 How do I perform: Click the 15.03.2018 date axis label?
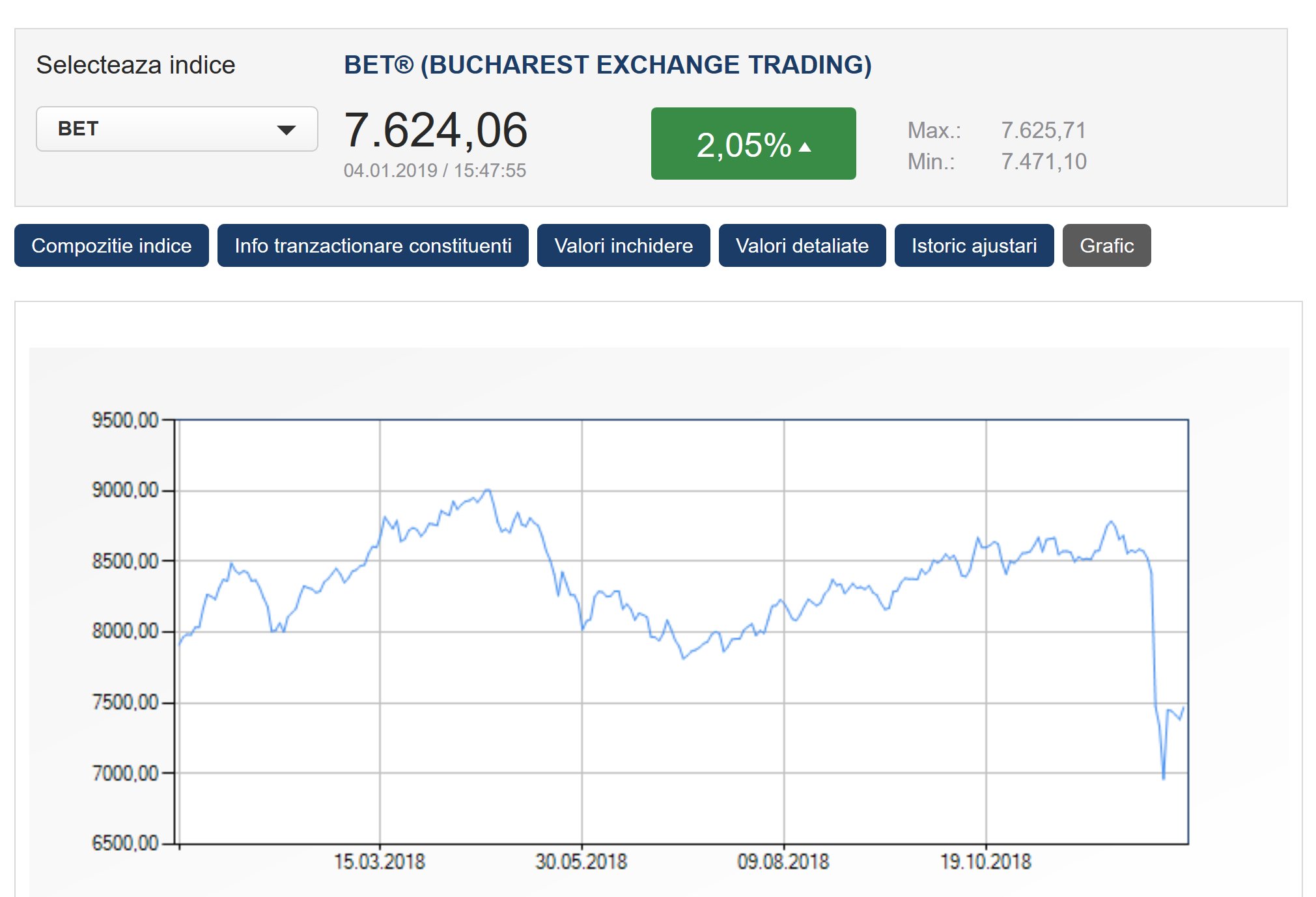pos(380,862)
